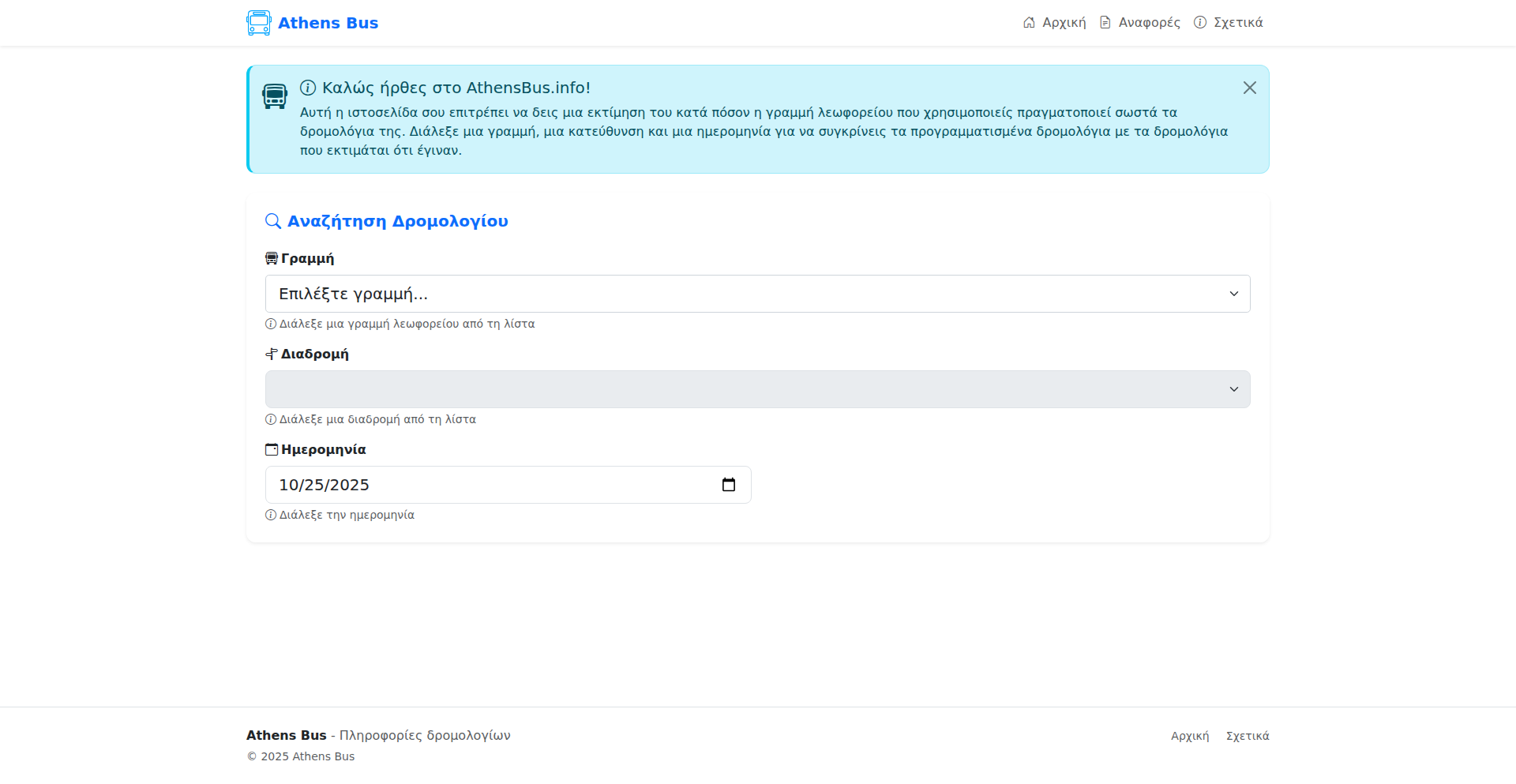Click the Athens Bus brand name in header
This screenshot has width=1516, height=784.
pos(328,23)
